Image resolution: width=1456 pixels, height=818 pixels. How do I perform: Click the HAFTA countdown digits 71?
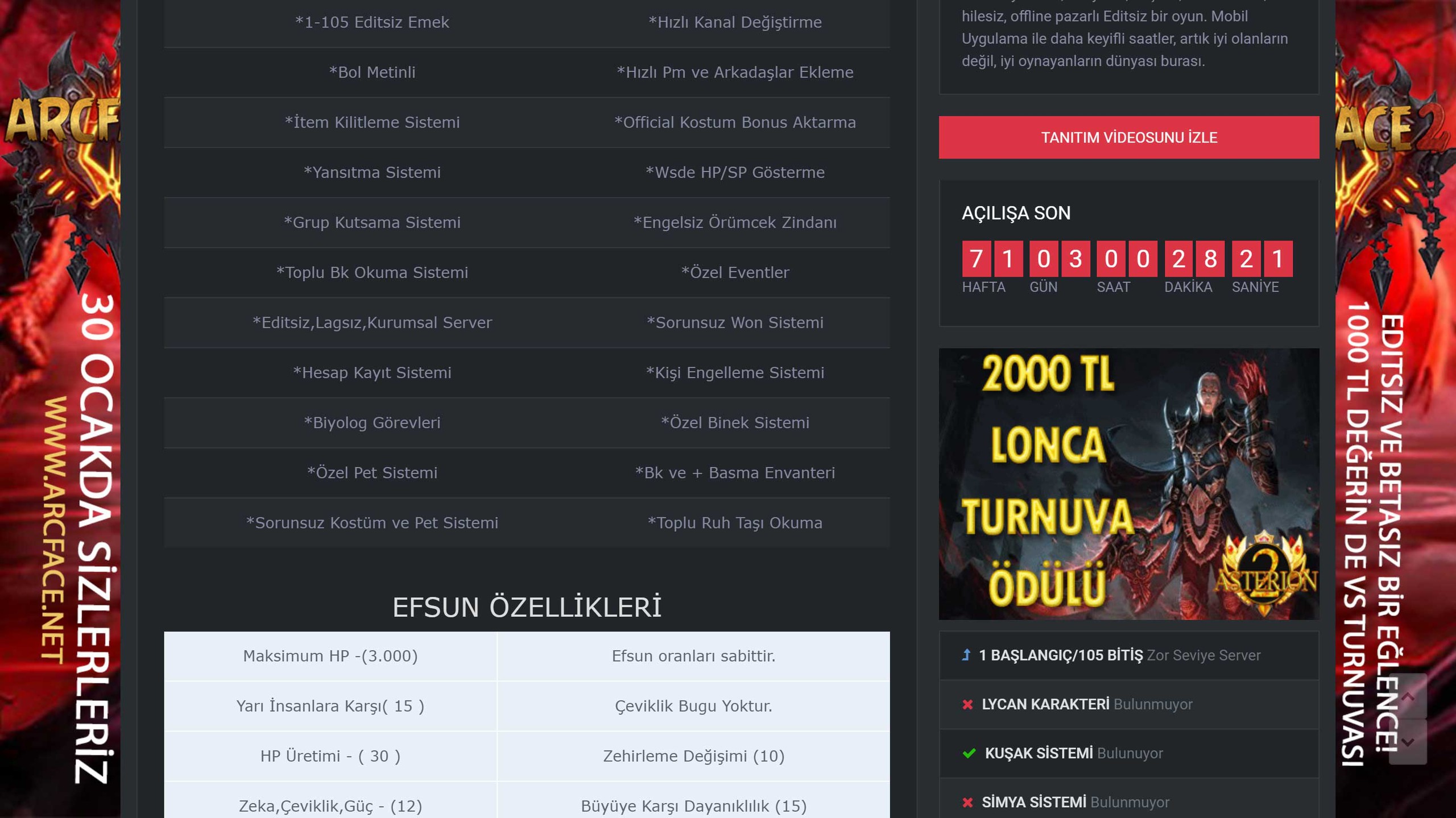tap(992, 259)
